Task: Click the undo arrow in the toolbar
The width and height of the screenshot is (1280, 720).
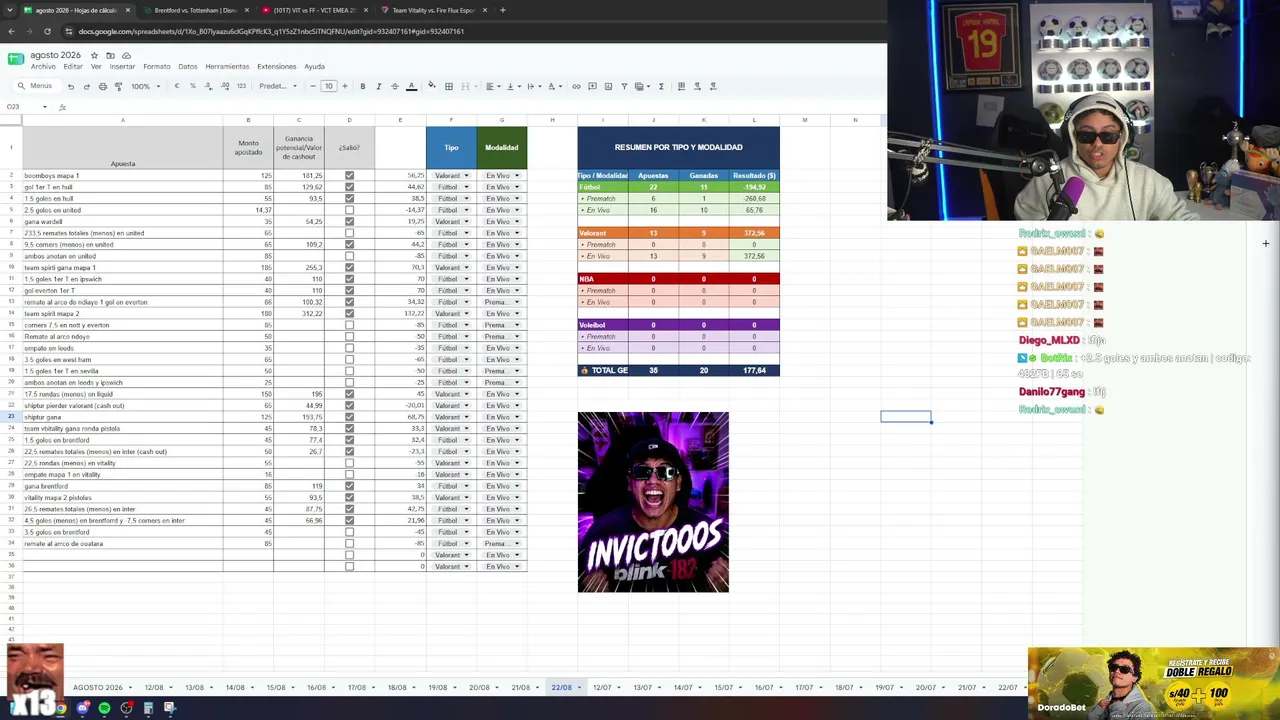Action: click(x=70, y=86)
